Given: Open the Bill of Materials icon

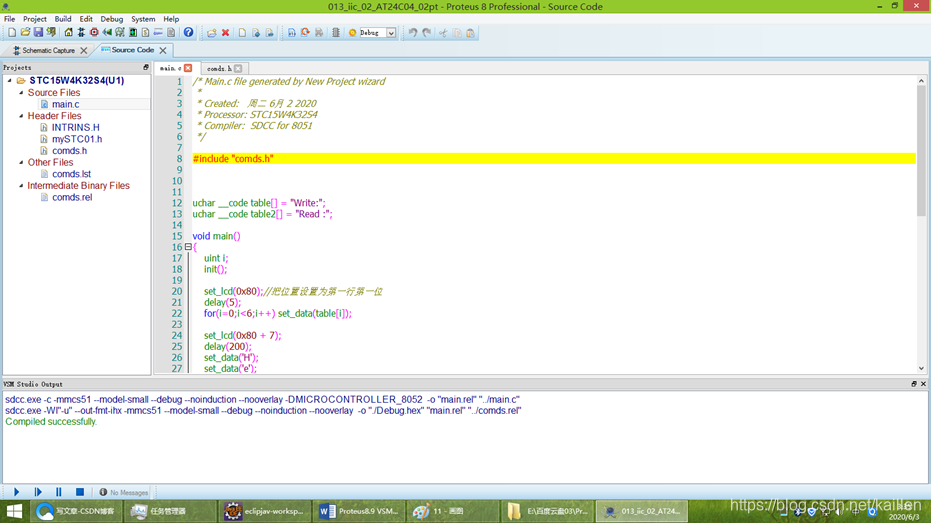Looking at the screenshot, I should tap(145, 33).
